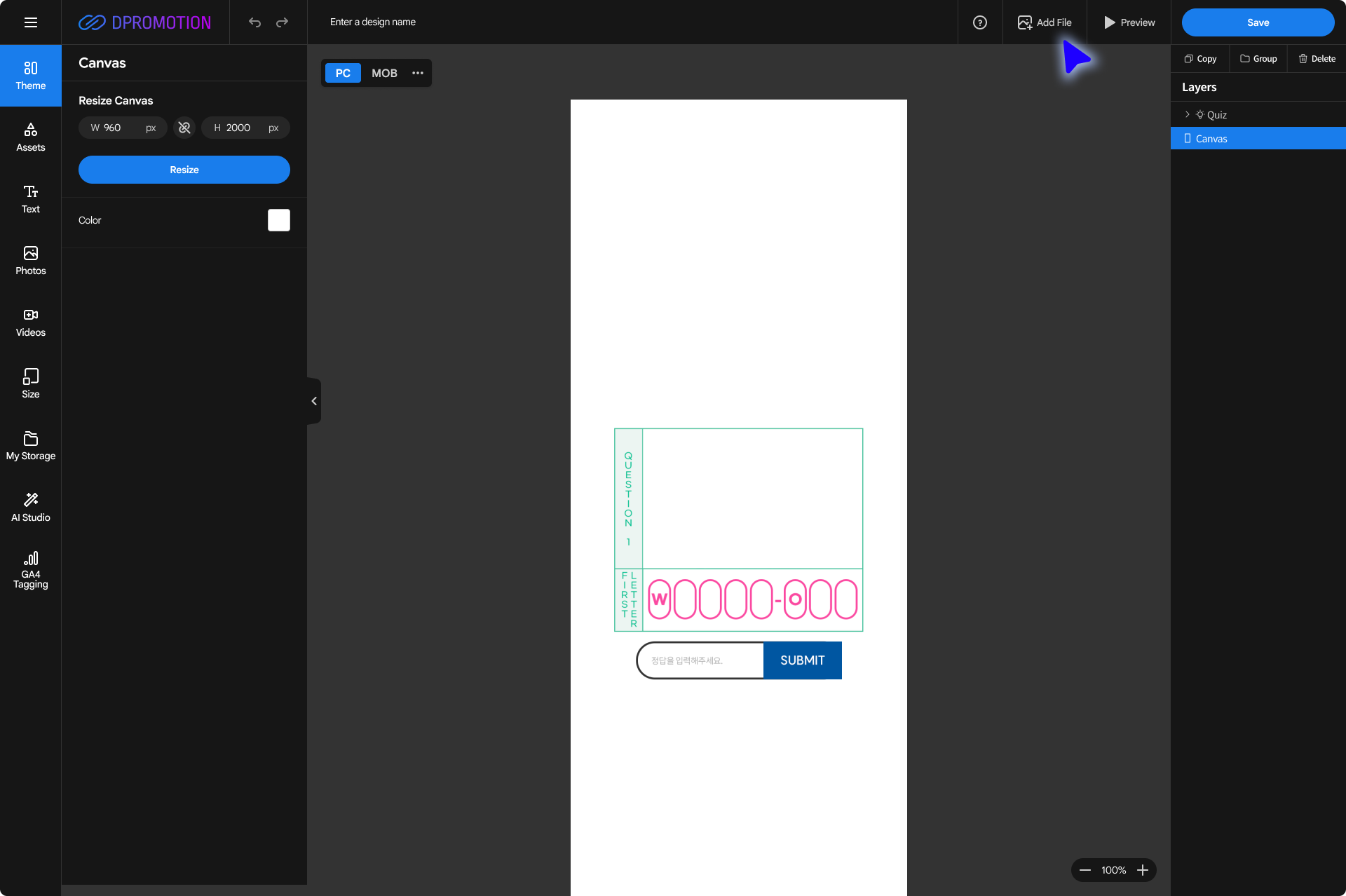
Task: Open the hamburger main menu
Action: point(30,22)
